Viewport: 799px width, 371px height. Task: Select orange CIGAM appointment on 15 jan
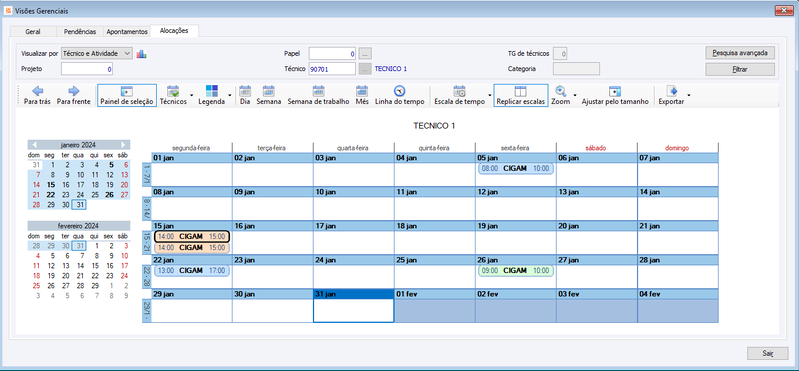(192, 248)
